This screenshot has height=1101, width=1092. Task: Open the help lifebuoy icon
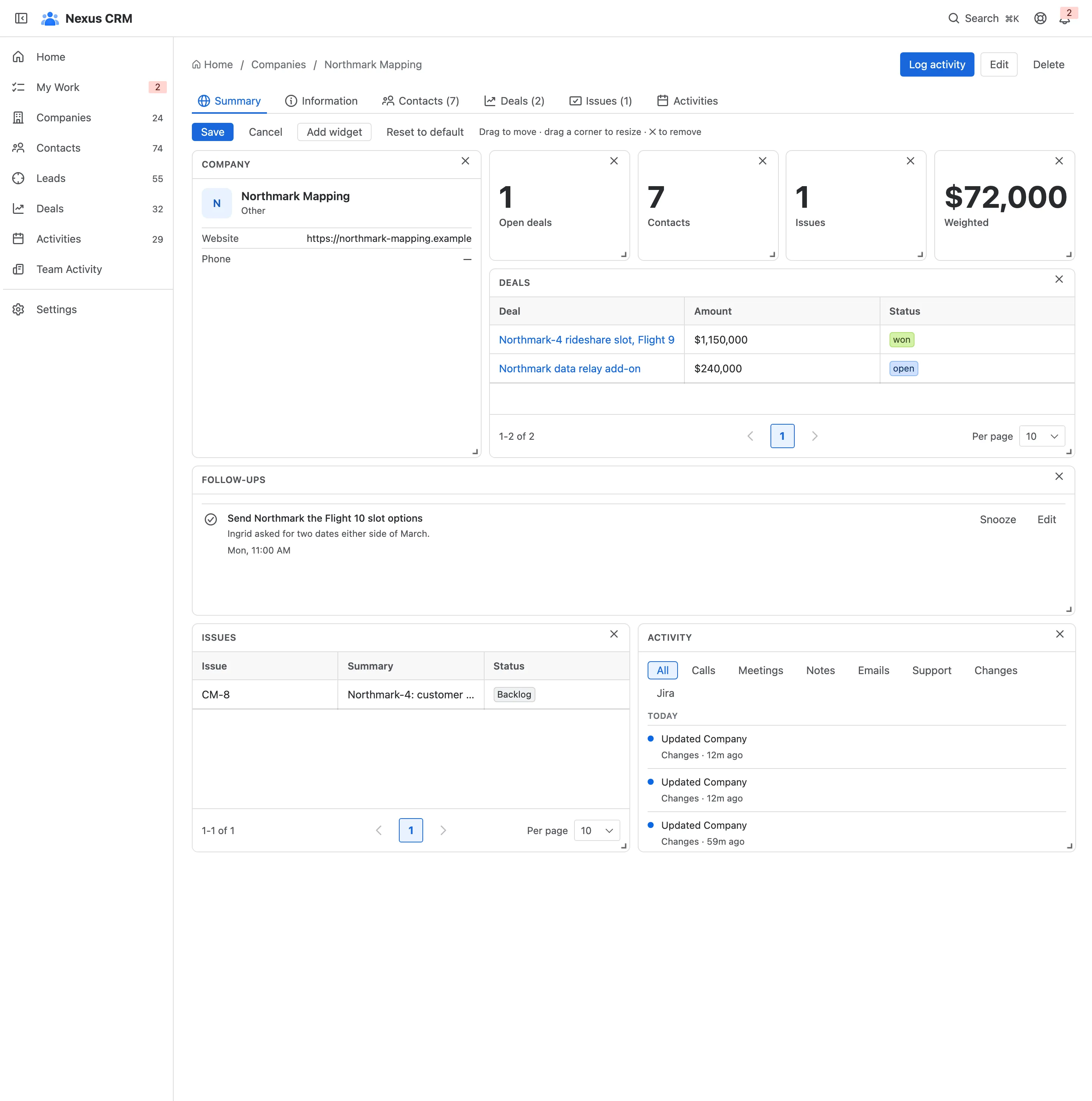[1040, 18]
